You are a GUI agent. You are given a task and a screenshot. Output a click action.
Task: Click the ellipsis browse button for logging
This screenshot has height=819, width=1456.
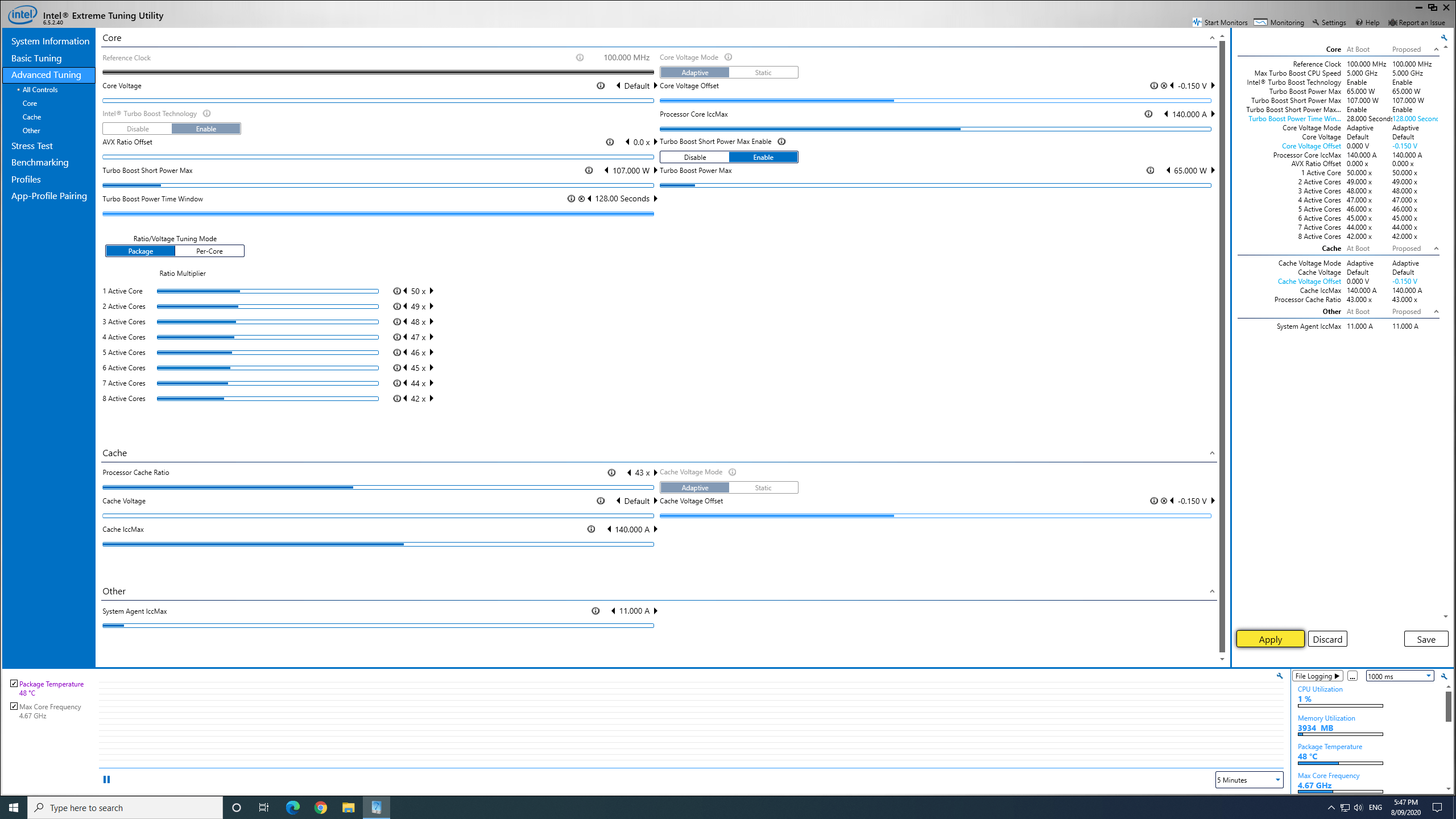[1352, 676]
